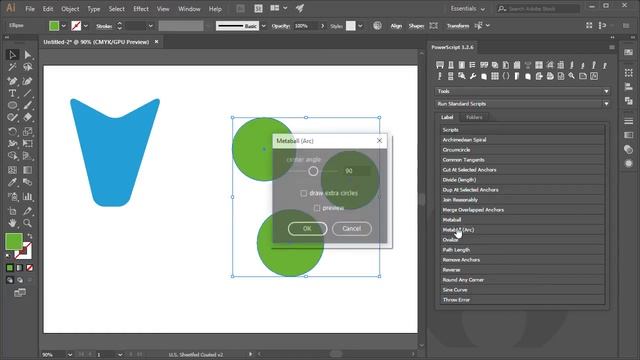Open the Object menu
640x360 pixels.
pyautogui.click(x=70, y=9)
